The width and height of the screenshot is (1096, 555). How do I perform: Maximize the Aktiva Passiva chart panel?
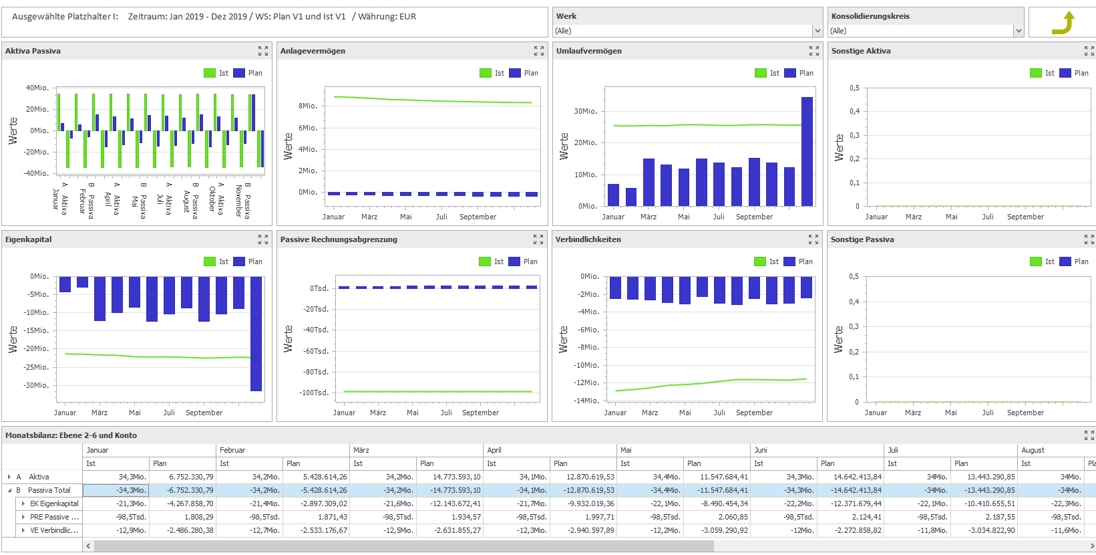click(x=263, y=51)
